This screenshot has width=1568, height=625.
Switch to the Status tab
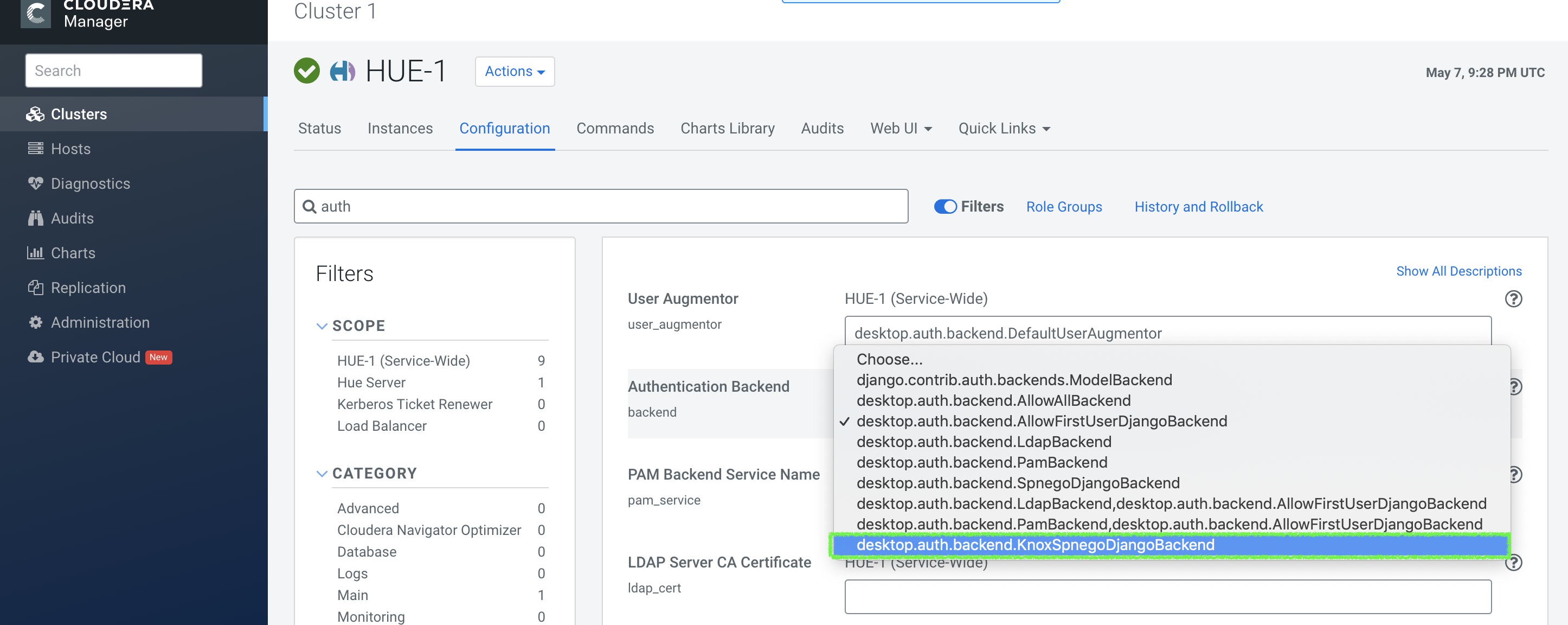tap(319, 128)
